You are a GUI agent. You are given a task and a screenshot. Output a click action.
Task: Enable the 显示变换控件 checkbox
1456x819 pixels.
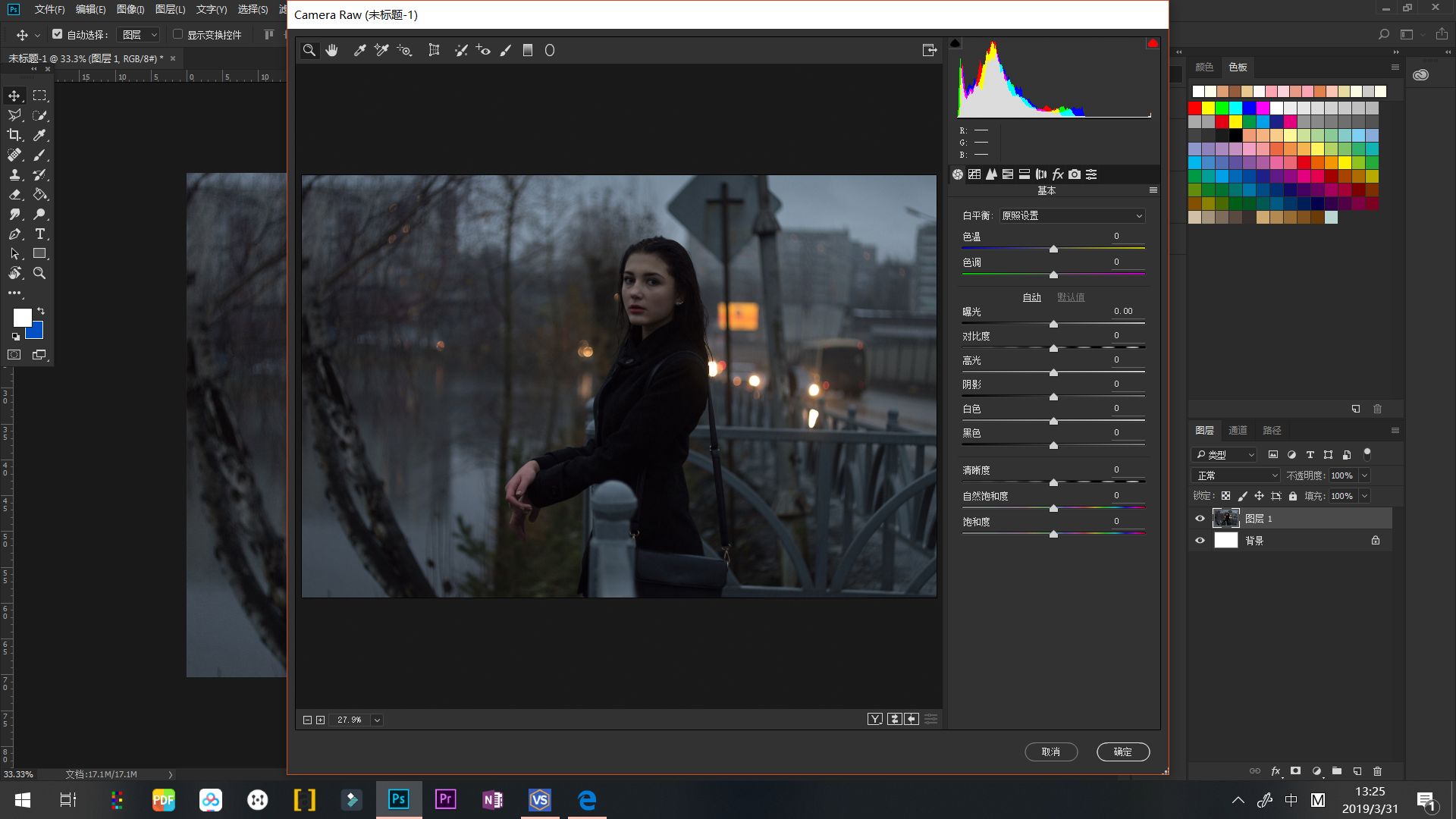click(x=177, y=34)
